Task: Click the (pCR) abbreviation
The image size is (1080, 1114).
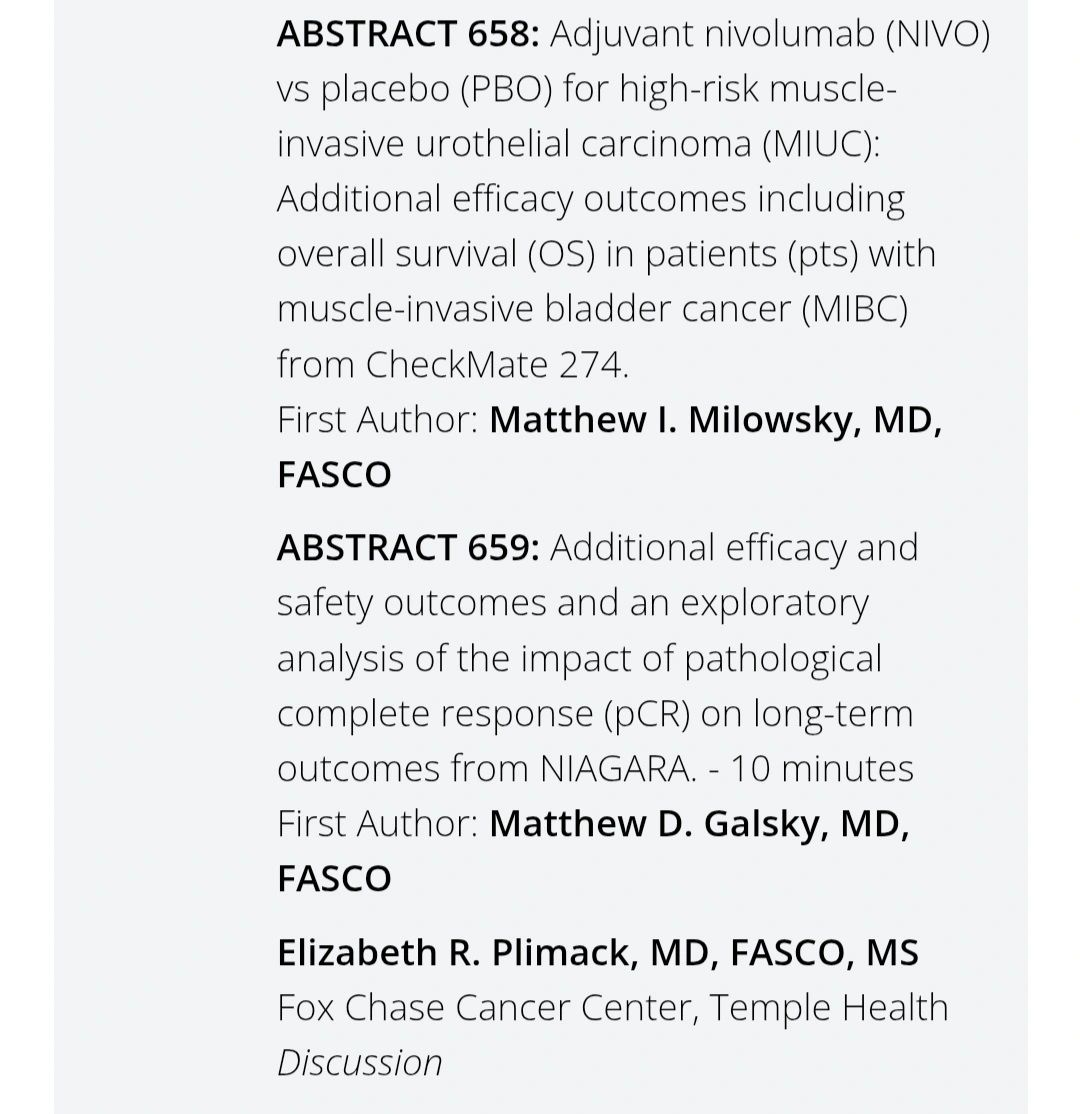Action: click(x=647, y=715)
